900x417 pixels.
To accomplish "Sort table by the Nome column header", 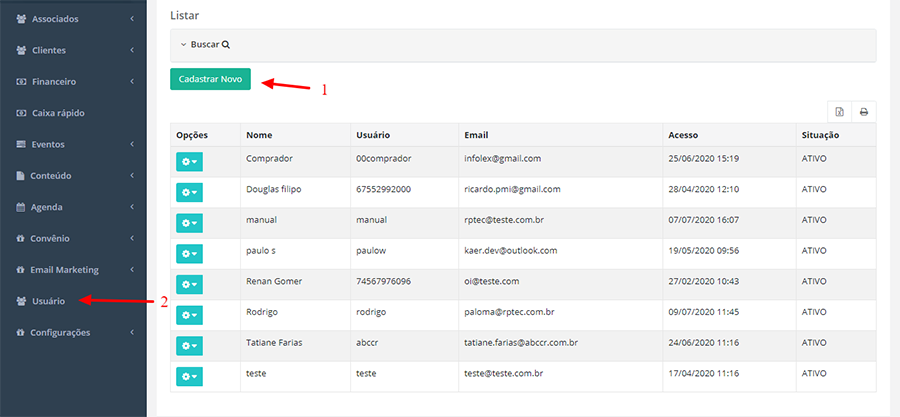I will pos(259,135).
